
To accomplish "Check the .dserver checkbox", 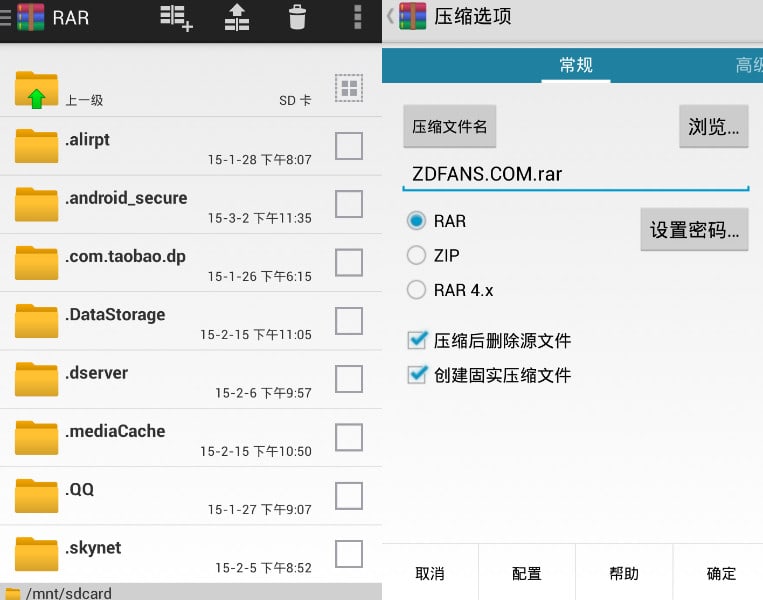I will point(349,379).
